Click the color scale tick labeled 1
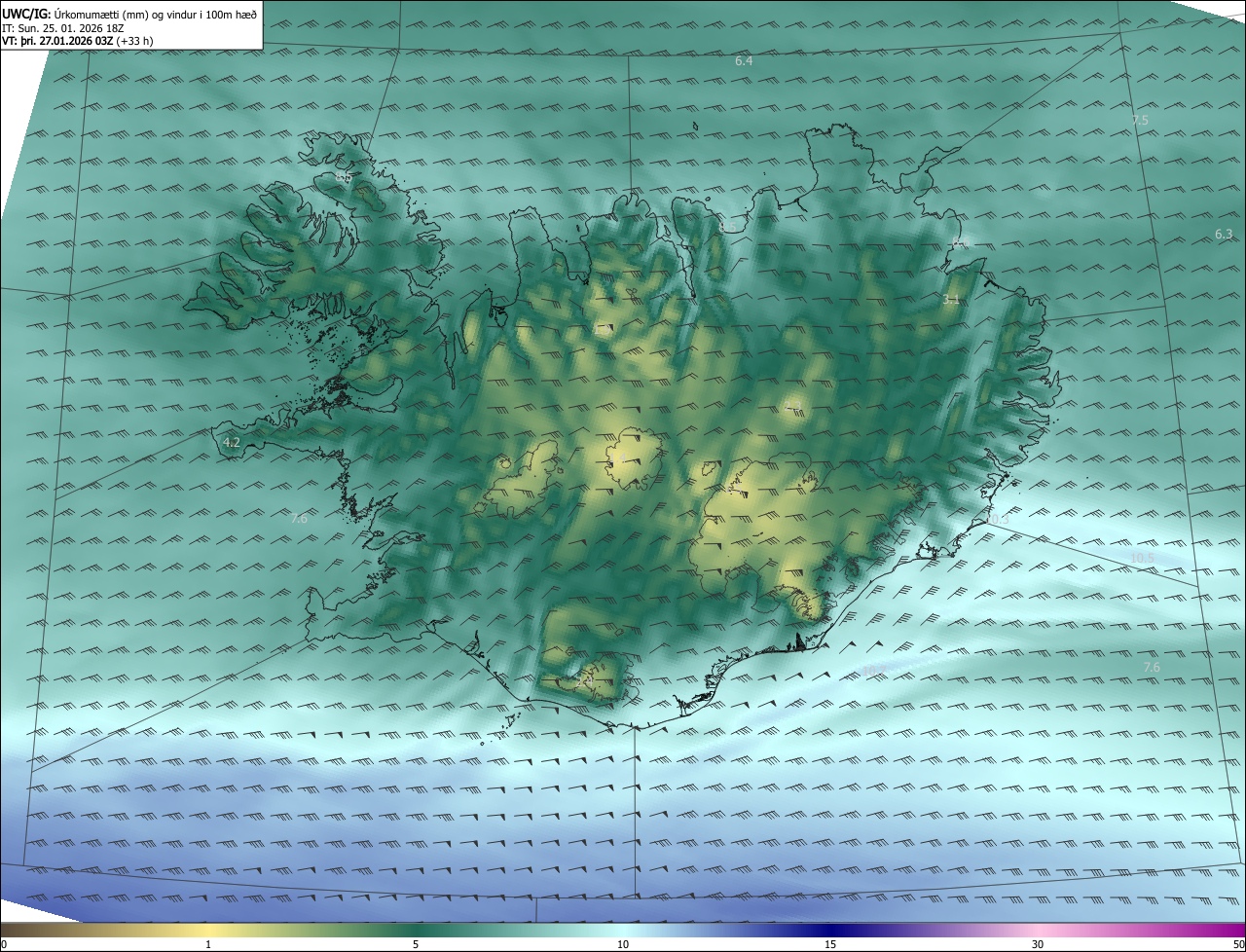1246x952 pixels. [x=208, y=944]
